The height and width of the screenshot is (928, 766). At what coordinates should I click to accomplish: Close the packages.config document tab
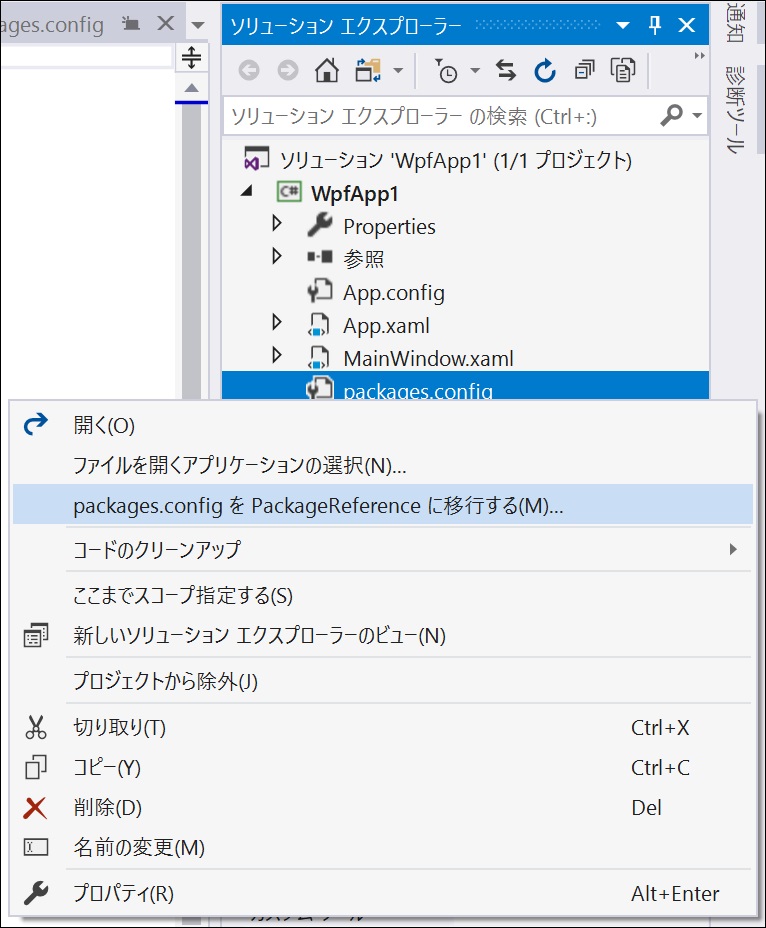click(x=166, y=24)
